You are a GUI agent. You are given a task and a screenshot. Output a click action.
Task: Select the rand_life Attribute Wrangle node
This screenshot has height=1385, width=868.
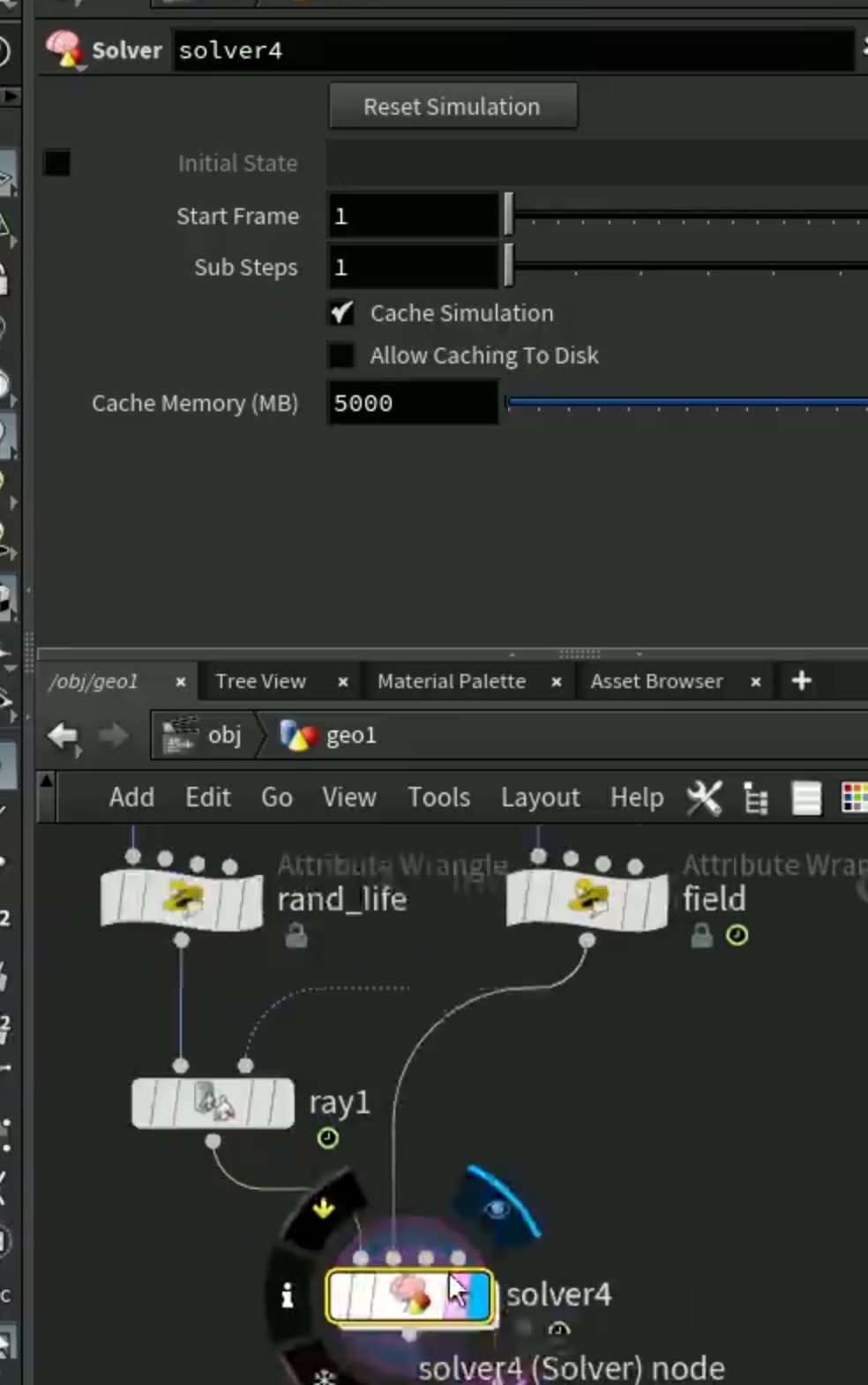pyautogui.click(x=182, y=899)
